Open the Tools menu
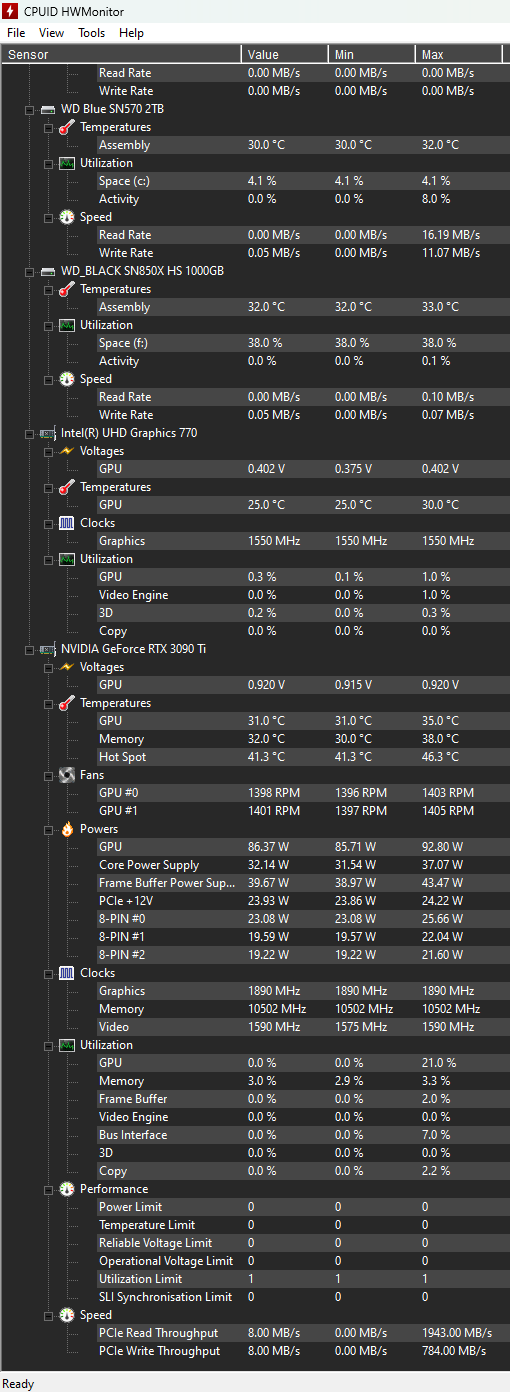The height and width of the screenshot is (1392, 510). 91,33
